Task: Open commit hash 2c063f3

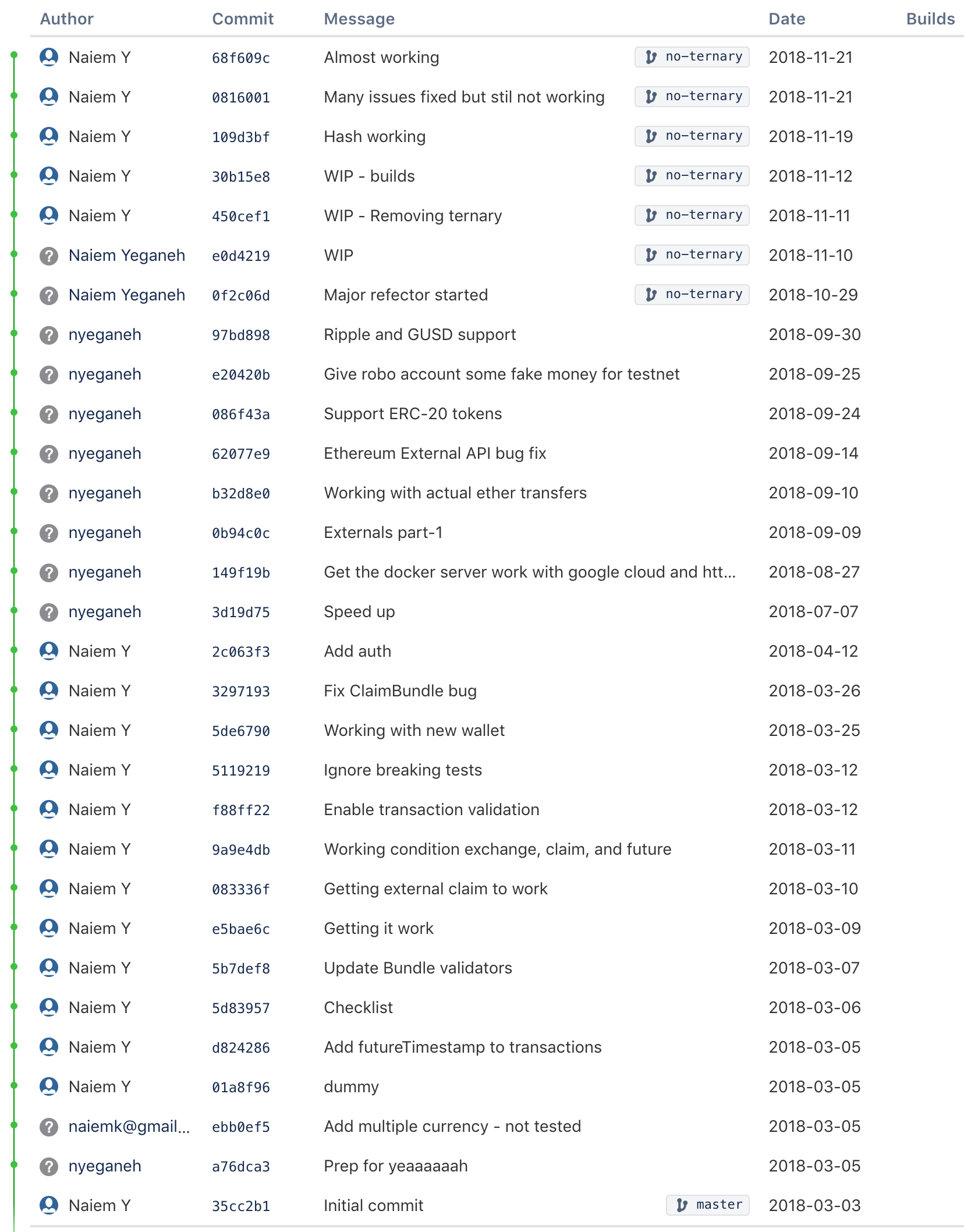Action: (240, 652)
